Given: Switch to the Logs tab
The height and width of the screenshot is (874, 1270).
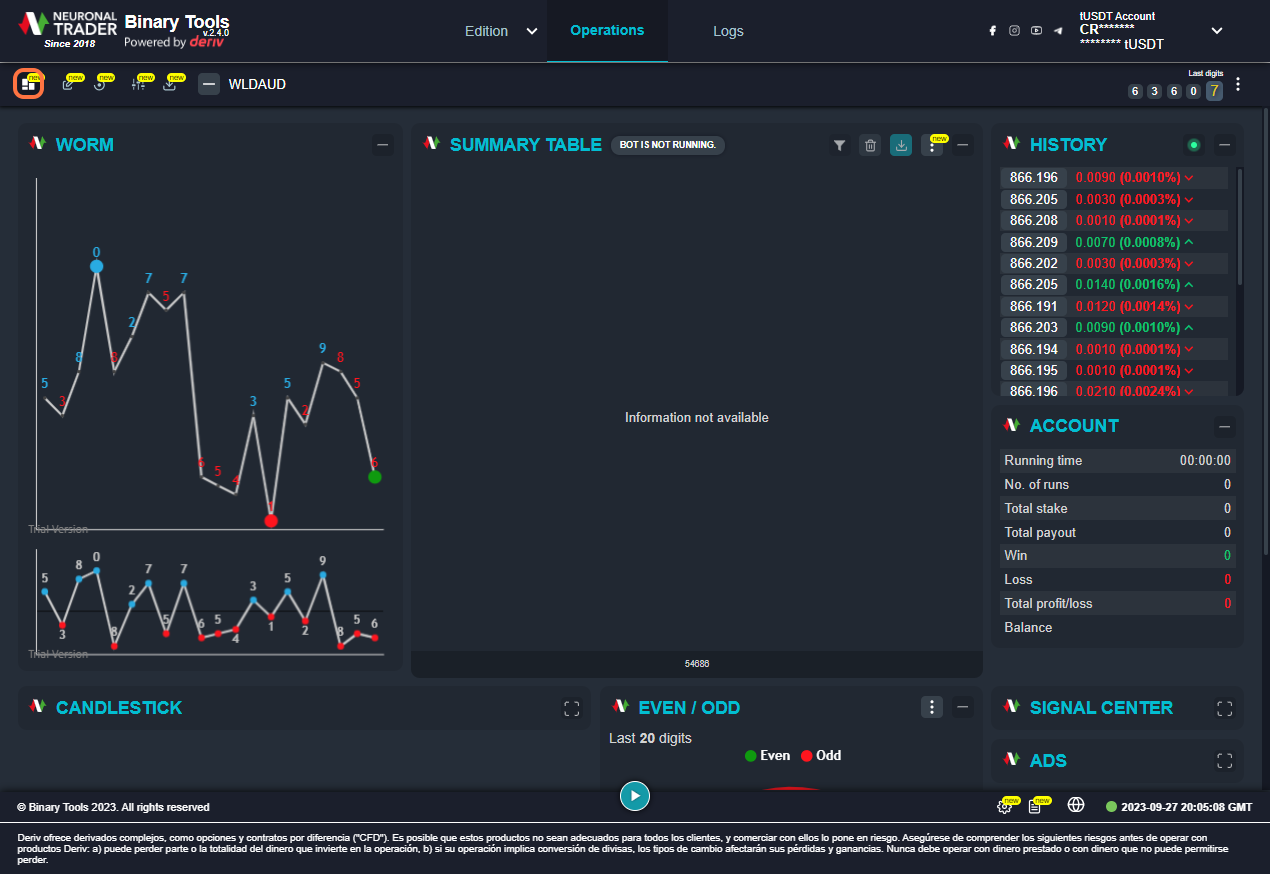Looking at the screenshot, I should 728,31.
